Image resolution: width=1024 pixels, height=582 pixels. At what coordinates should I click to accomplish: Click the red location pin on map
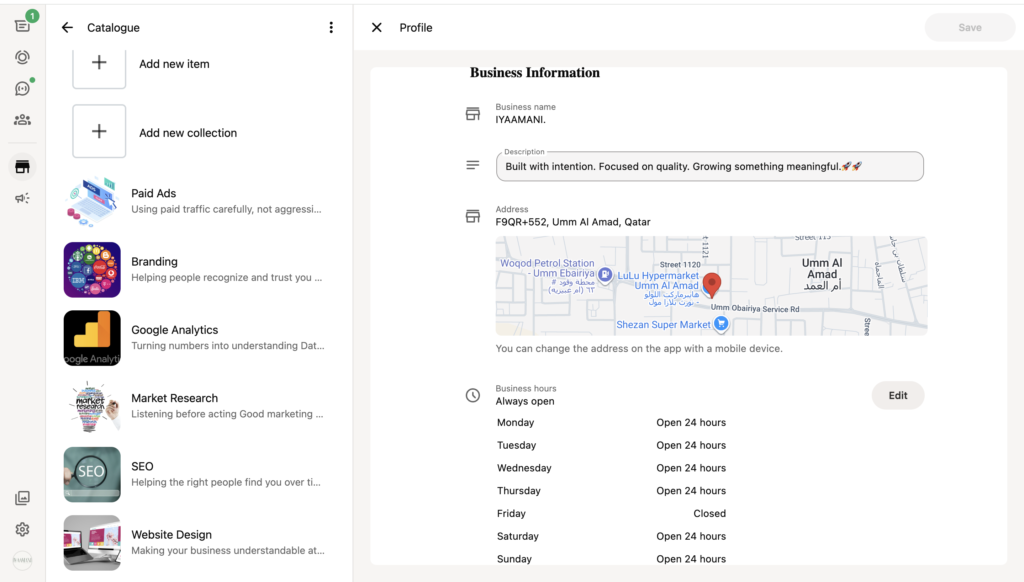point(712,285)
